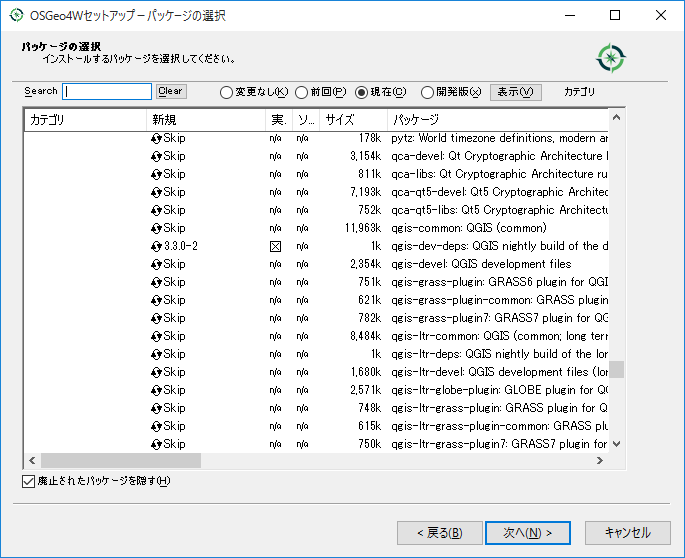This screenshot has height=558, width=685.
Task: Click the cycle icon for qgis-dev-deps 3.3.0-2
Action: 157,246
